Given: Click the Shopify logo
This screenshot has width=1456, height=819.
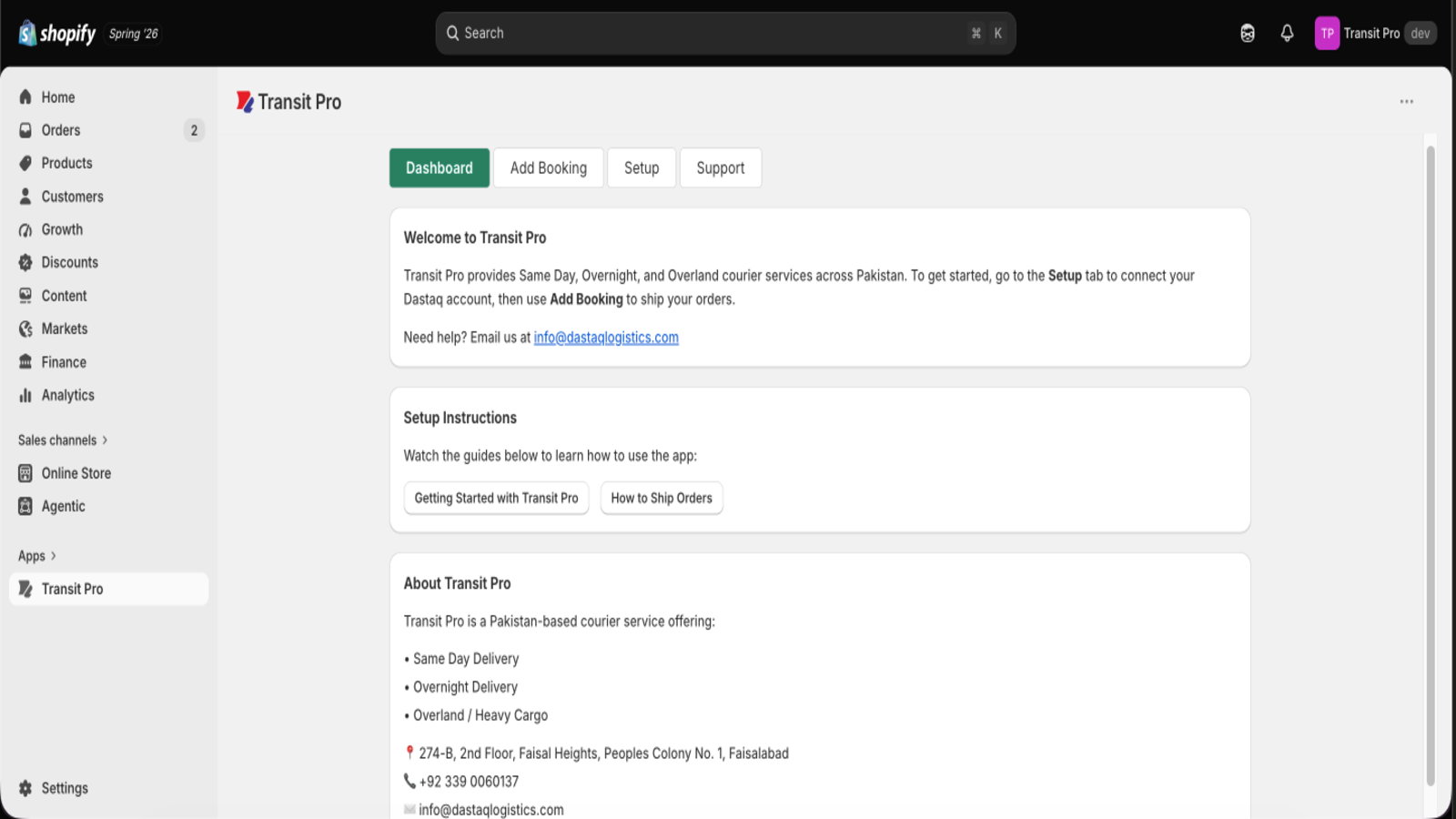Looking at the screenshot, I should pos(56,34).
